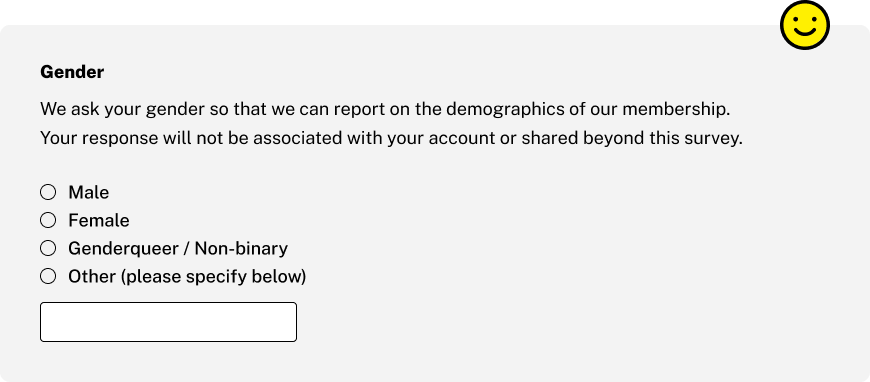
Task: Click the "Genderqueer / Non-binary" label text
Action: [x=178, y=248]
